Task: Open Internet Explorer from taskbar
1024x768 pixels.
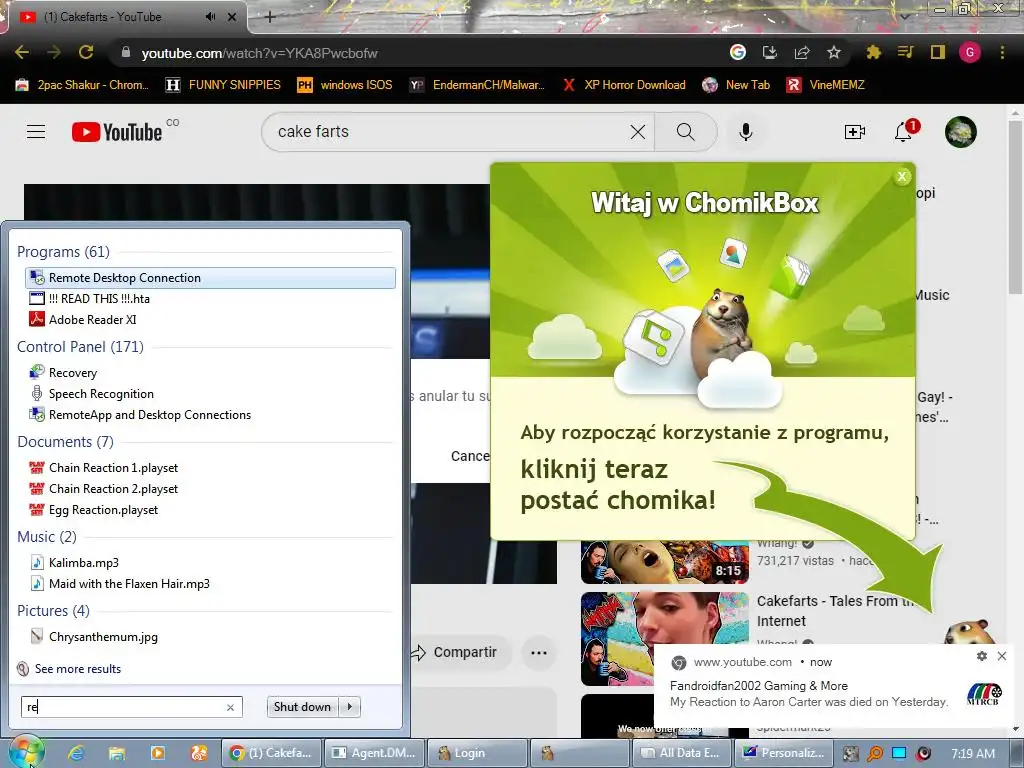Action: tap(76, 753)
